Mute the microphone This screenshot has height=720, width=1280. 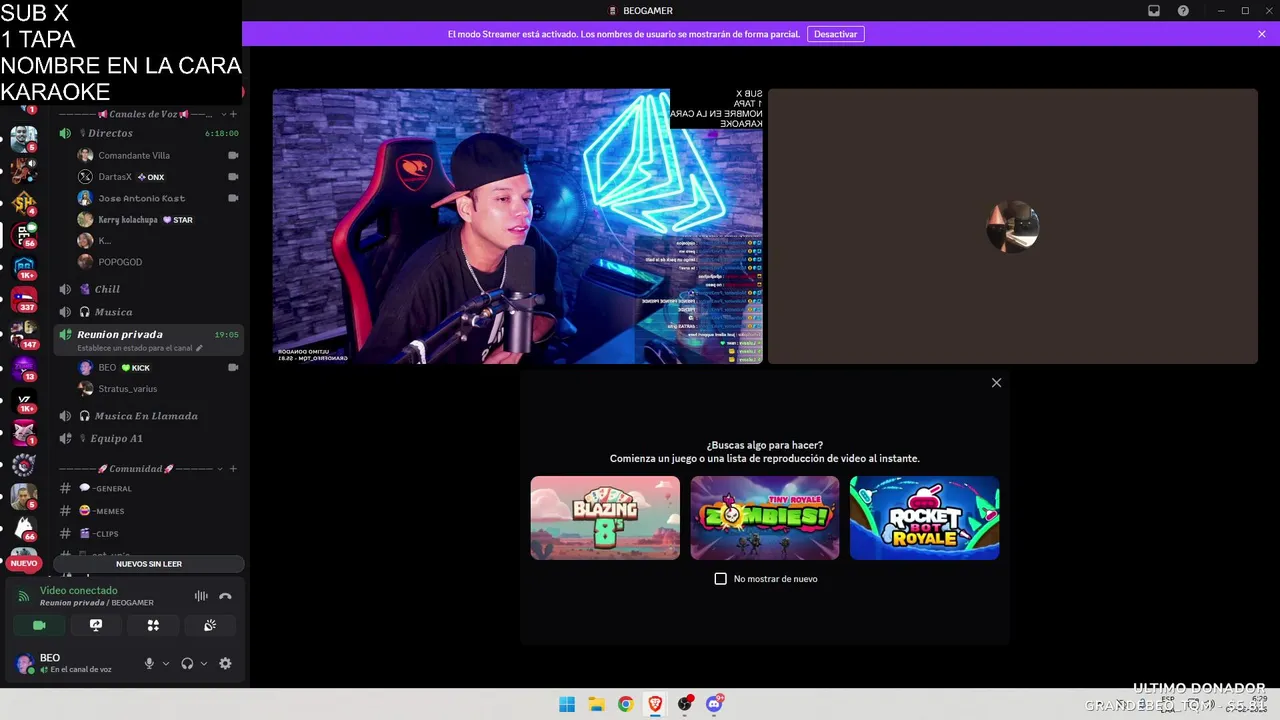pos(149,663)
